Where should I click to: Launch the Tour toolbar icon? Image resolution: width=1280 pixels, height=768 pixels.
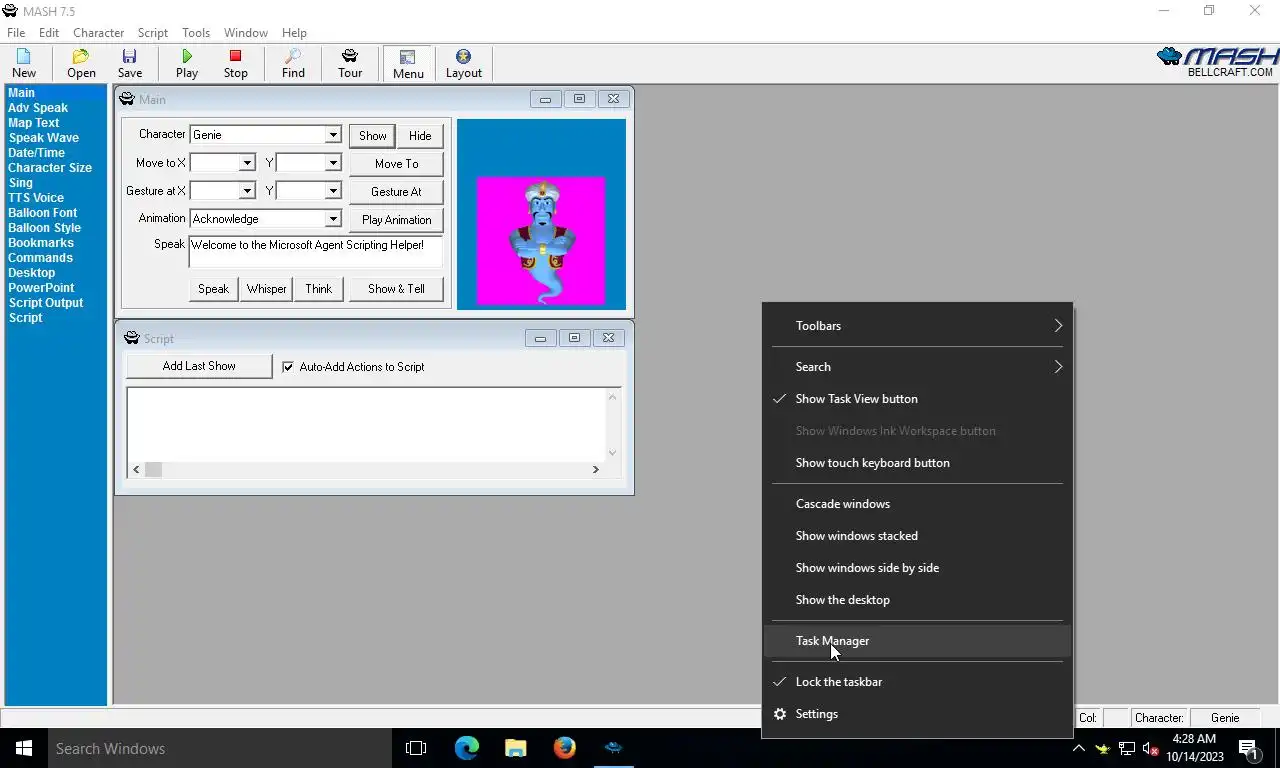point(350,63)
